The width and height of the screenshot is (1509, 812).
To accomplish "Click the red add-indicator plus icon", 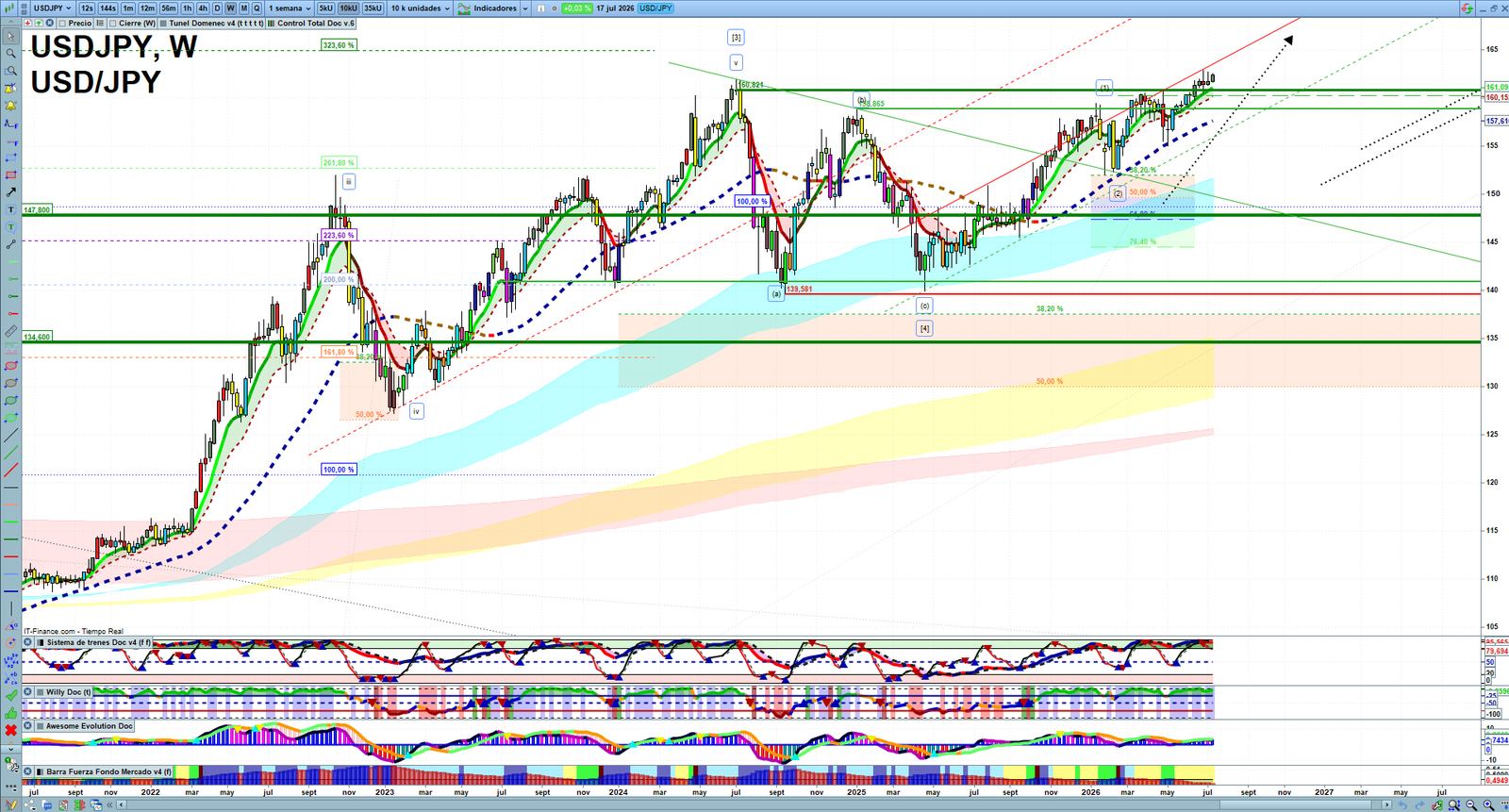I will point(27,23).
